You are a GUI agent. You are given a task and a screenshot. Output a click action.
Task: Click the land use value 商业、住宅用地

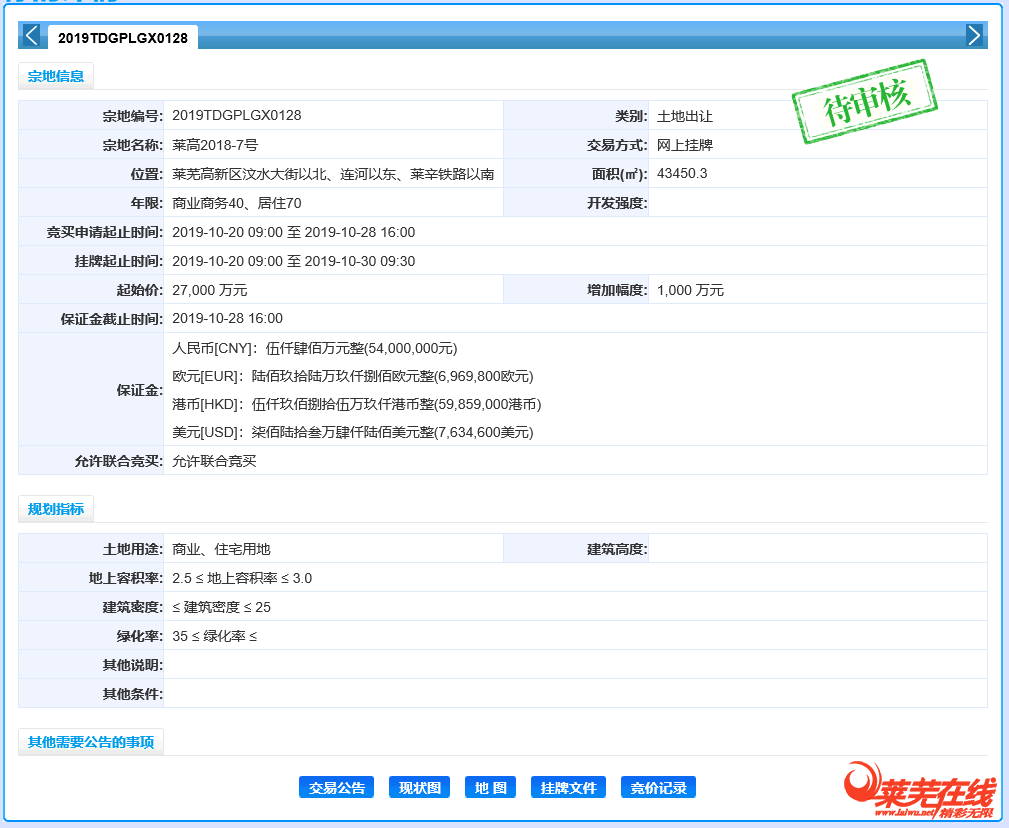[x=221, y=549]
